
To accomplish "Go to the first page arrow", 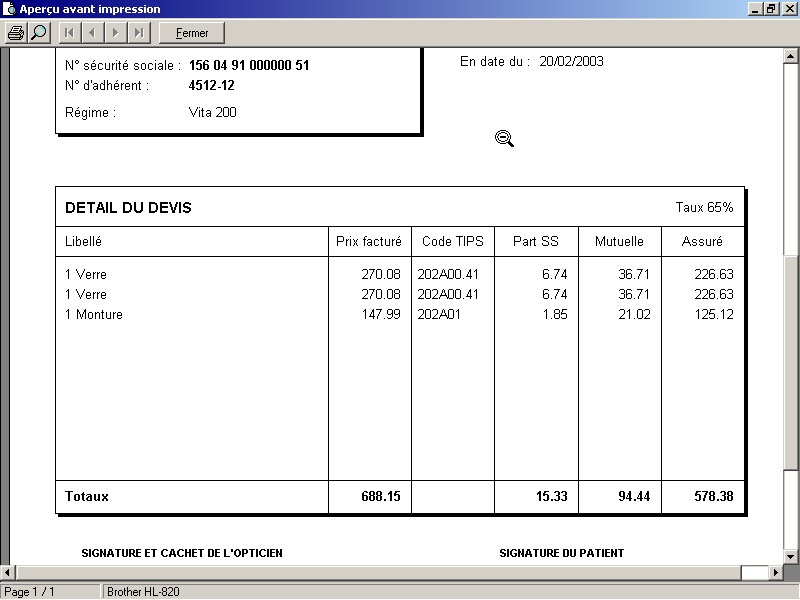I will point(69,33).
